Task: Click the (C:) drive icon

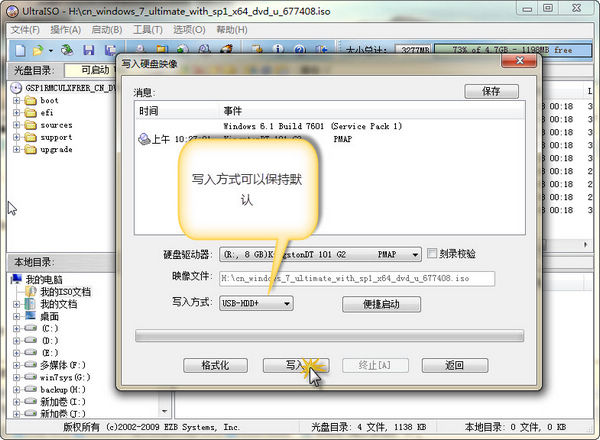Action: (30, 328)
